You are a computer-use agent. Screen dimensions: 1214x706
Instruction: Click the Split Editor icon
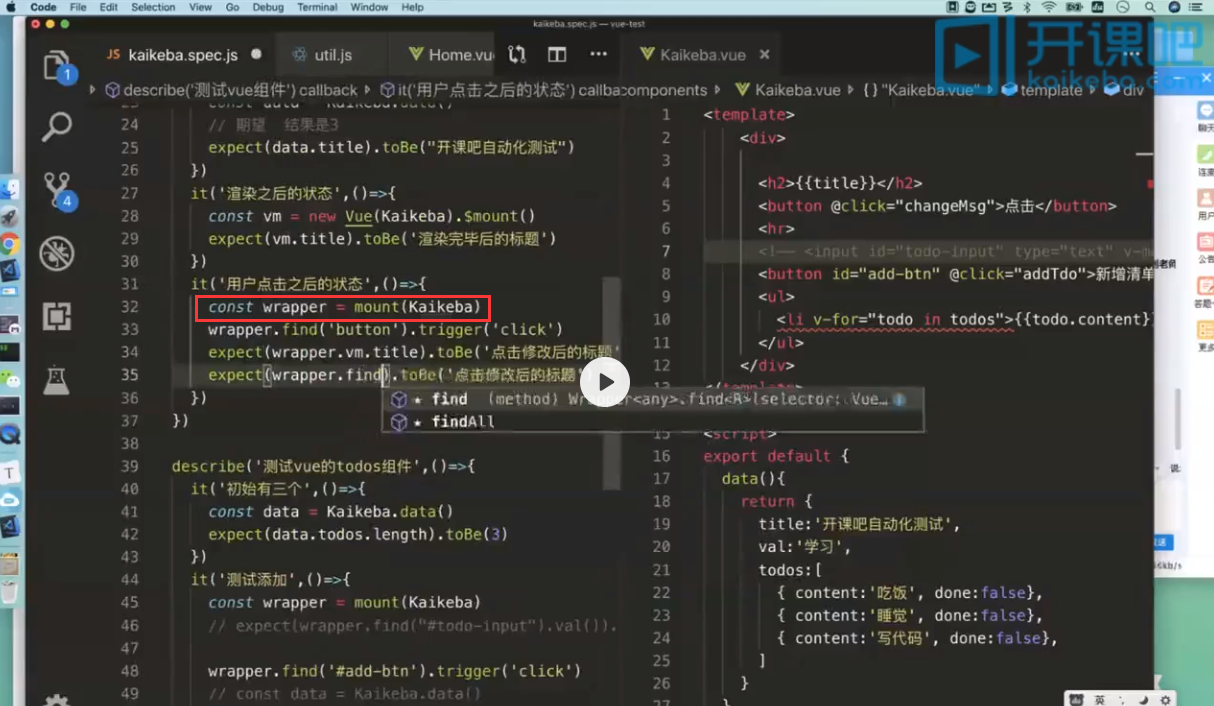[x=557, y=54]
